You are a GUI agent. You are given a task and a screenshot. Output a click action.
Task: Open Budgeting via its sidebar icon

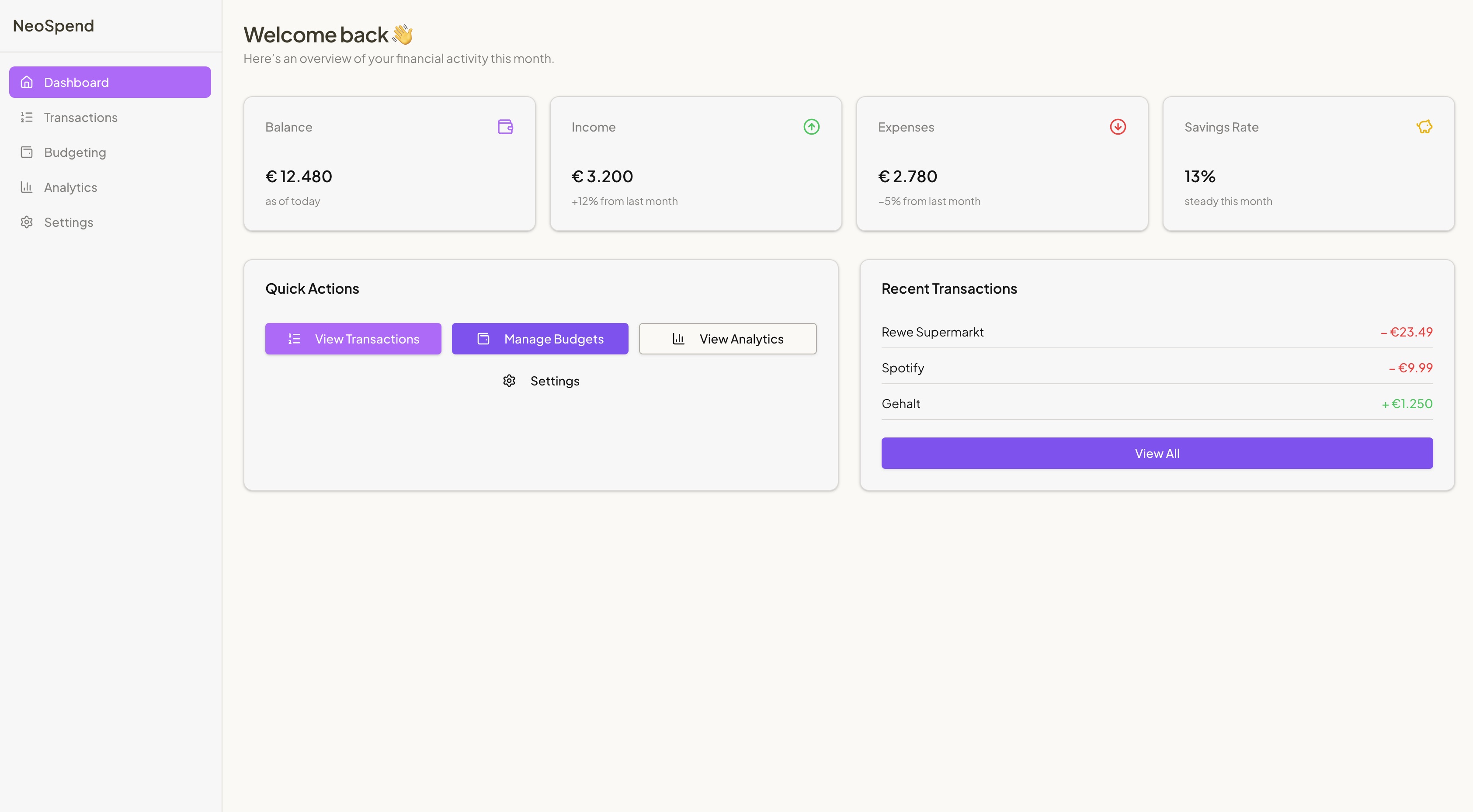pos(27,152)
